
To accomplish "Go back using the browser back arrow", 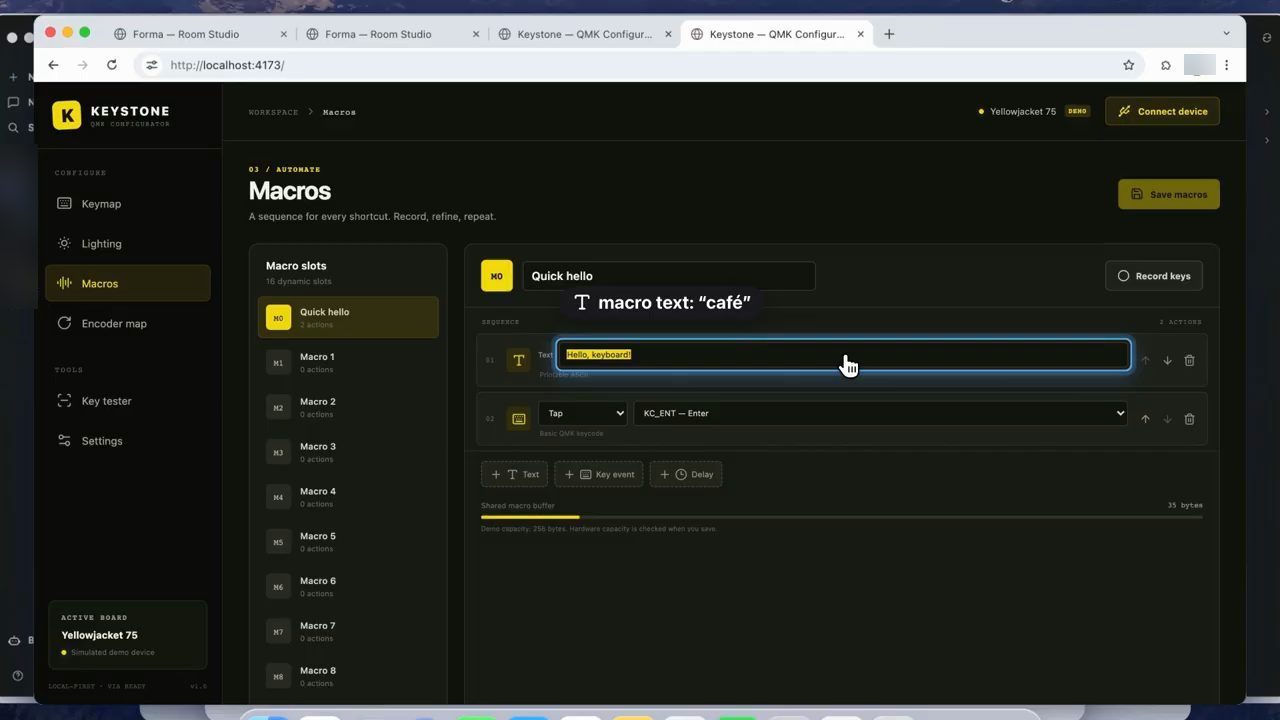I will coord(53,65).
